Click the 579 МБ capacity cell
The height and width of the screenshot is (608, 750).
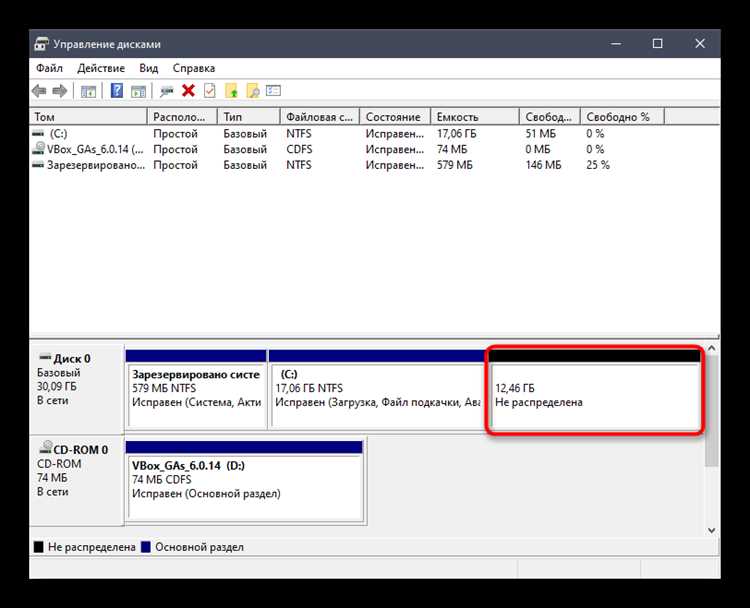point(454,165)
